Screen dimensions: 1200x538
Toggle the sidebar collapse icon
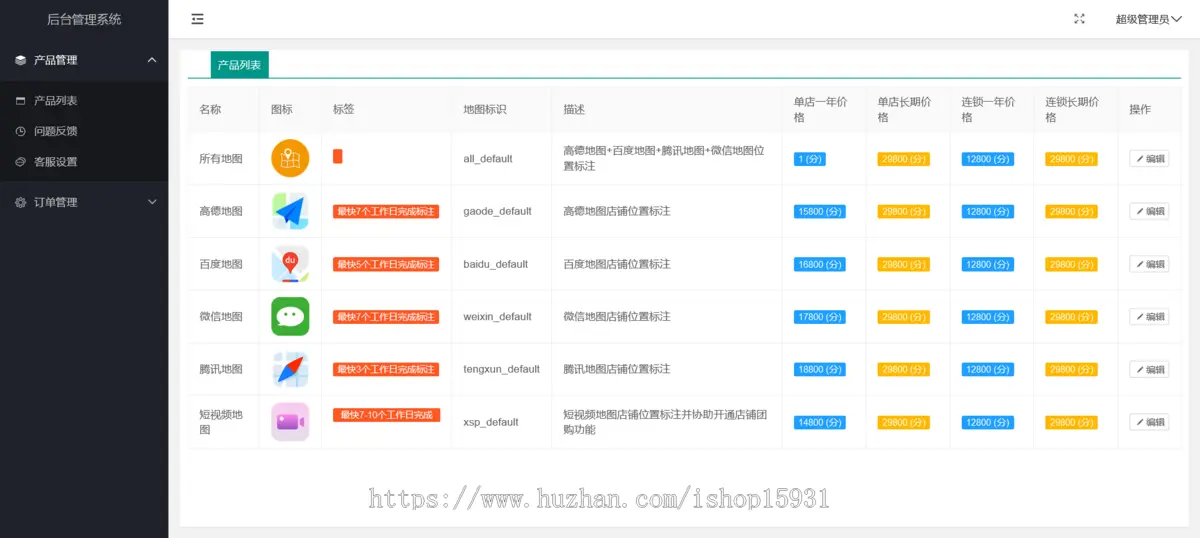pos(197,19)
